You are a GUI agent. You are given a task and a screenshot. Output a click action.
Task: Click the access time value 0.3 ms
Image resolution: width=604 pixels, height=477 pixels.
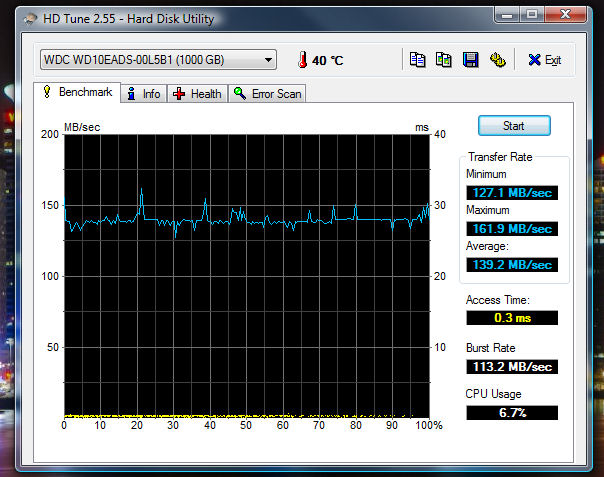(512, 318)
